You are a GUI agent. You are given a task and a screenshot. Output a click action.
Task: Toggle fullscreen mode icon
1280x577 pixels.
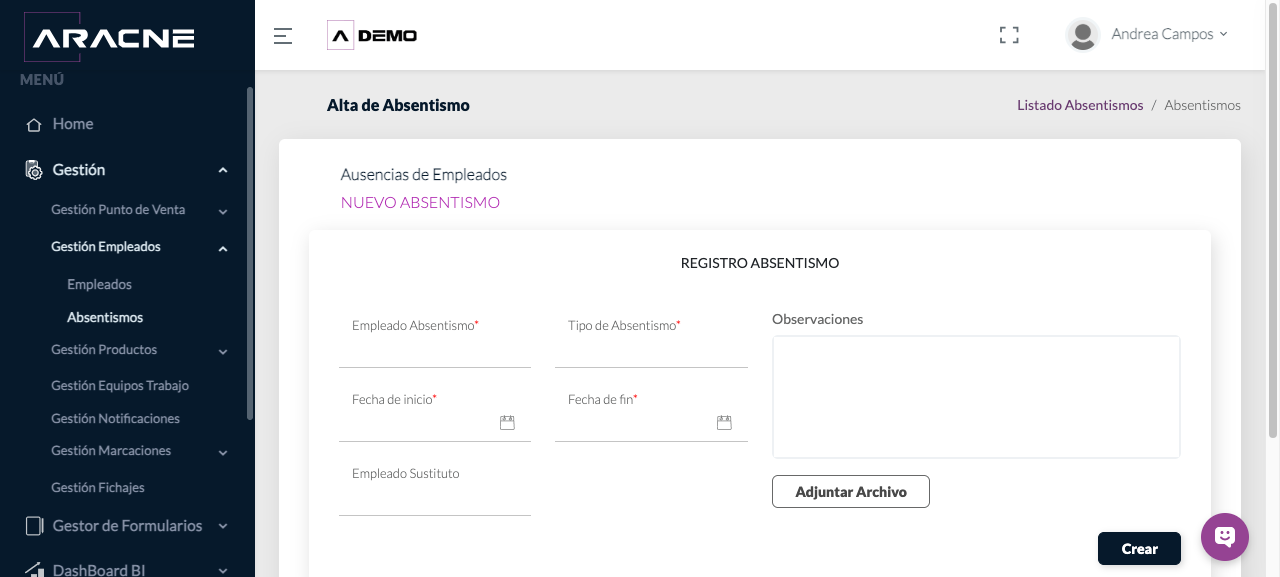[1009, 35]
